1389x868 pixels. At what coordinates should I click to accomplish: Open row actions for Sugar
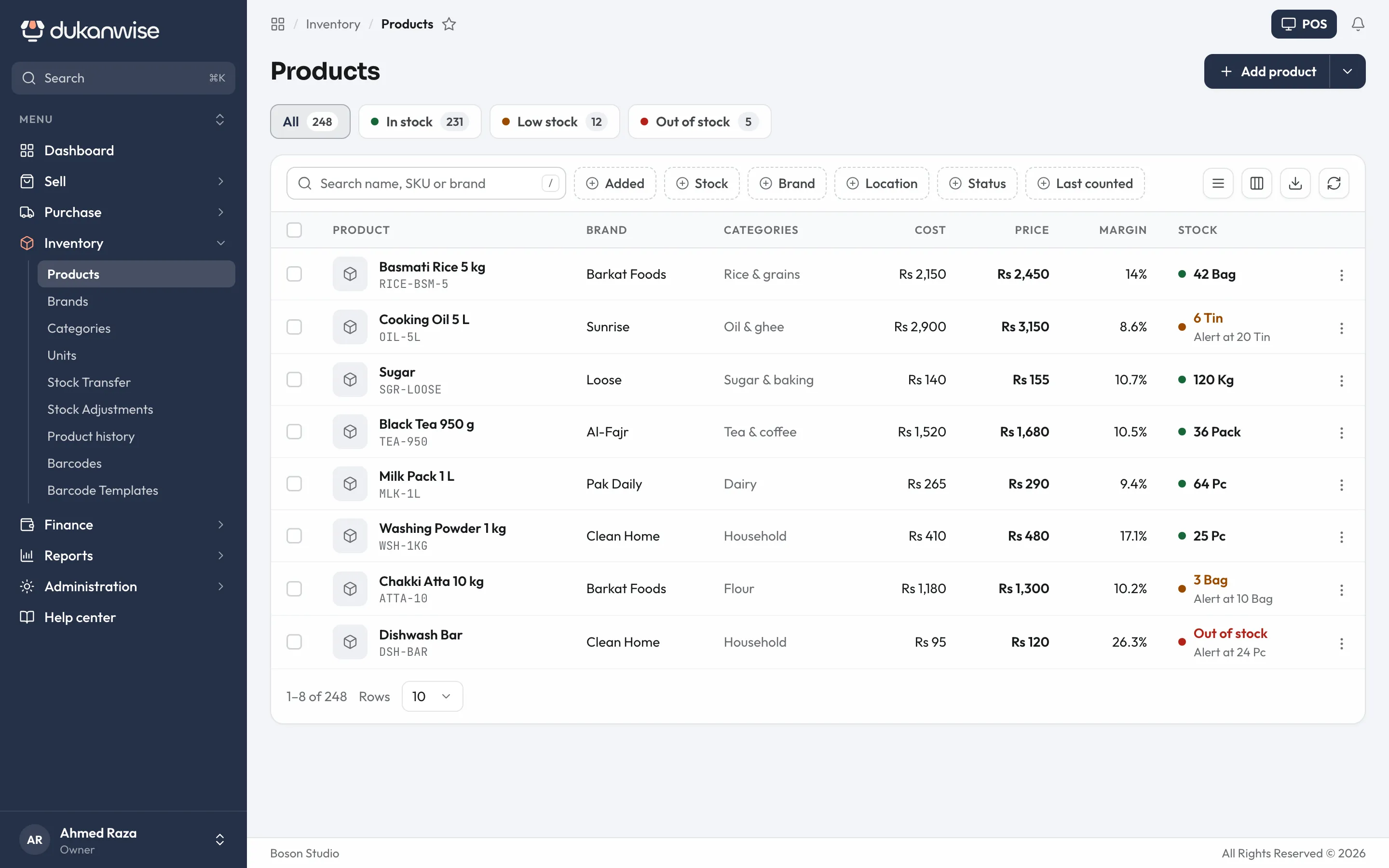(1341, 380)
